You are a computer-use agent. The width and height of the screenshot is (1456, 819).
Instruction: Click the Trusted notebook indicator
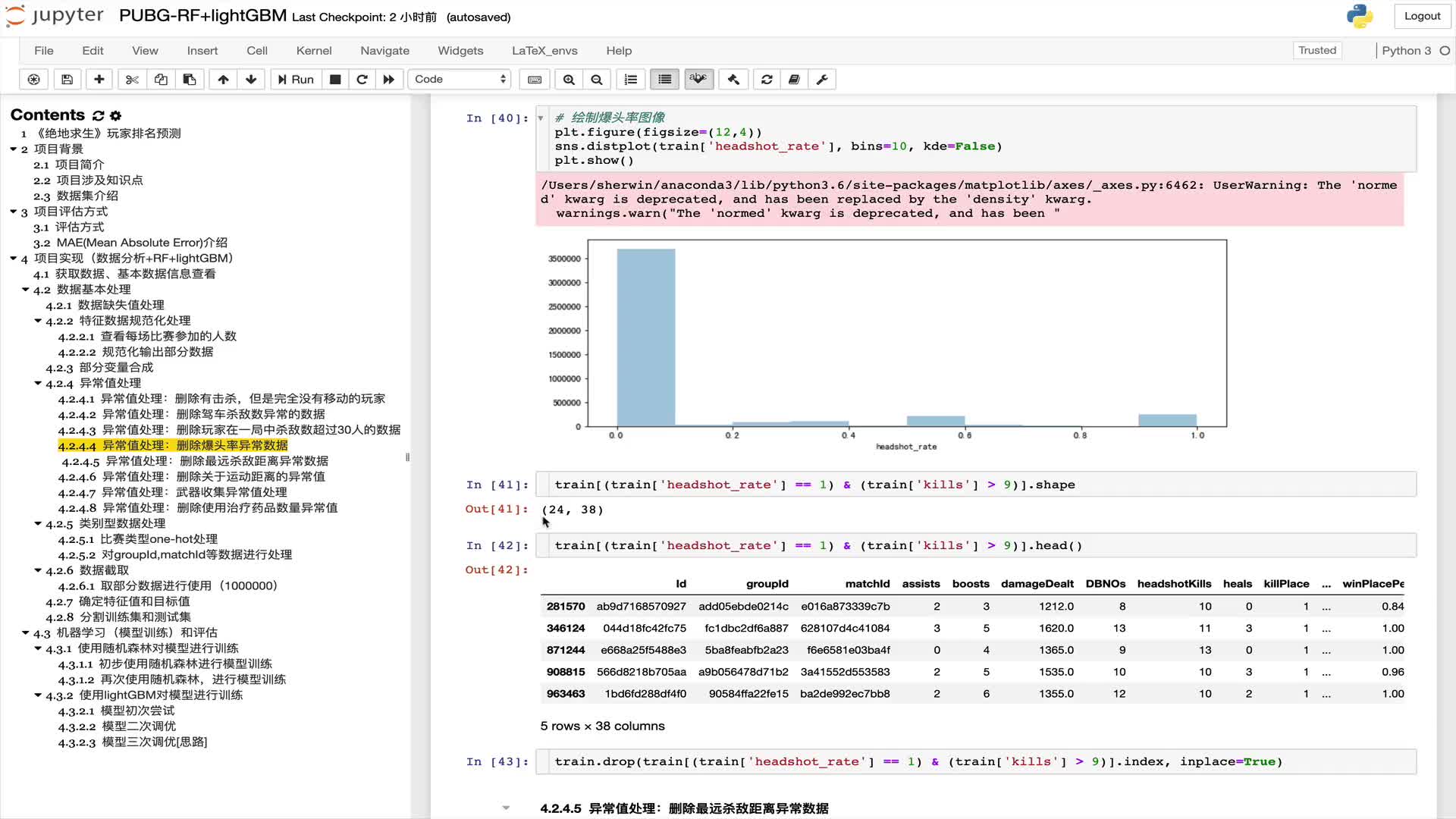click(1317, 50)
